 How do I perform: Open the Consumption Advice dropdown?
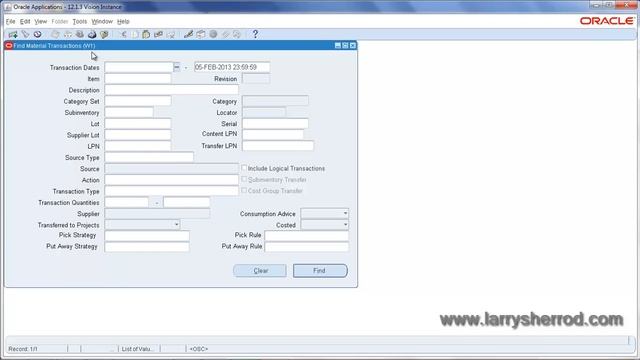coord(325,213)
